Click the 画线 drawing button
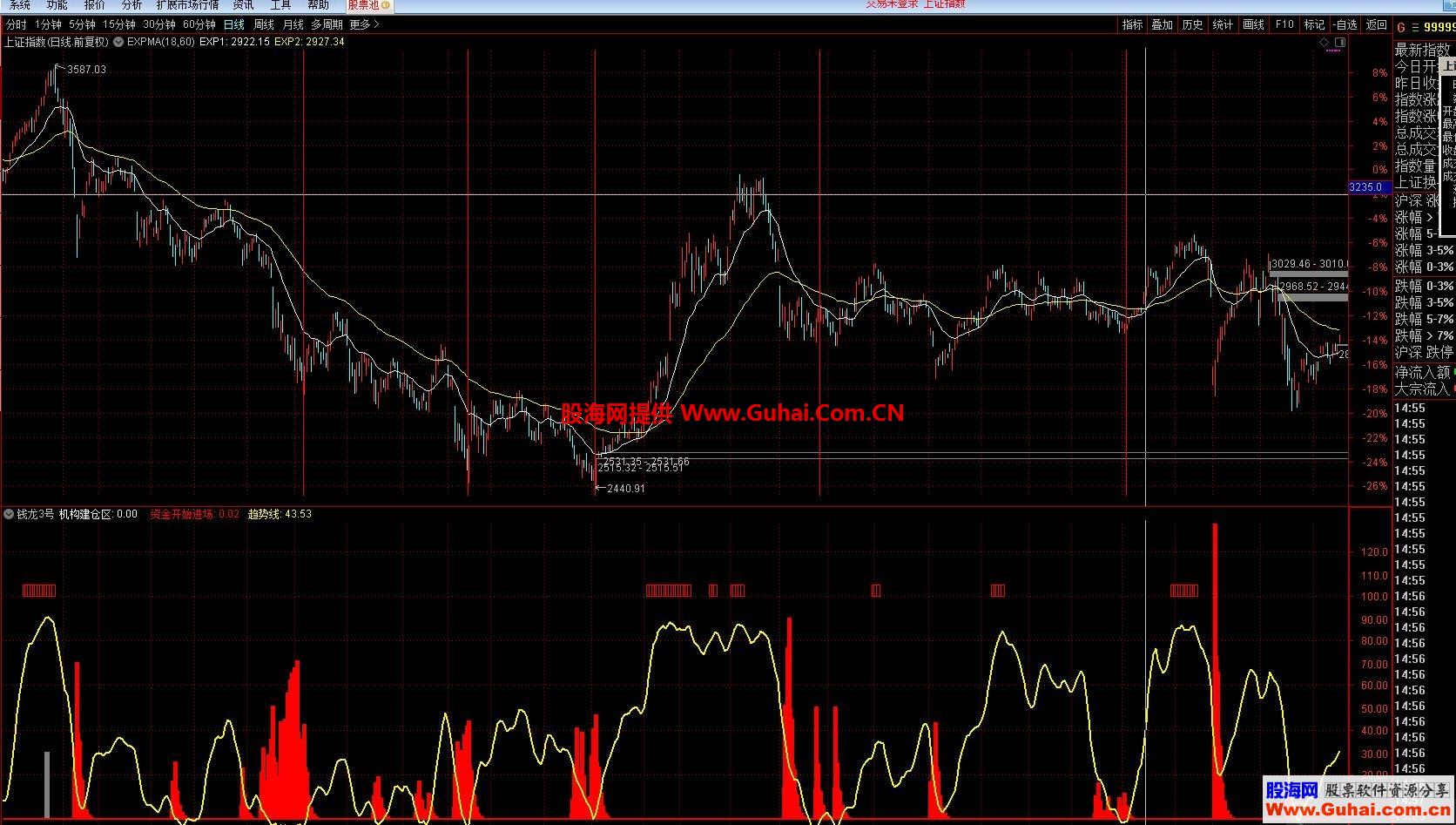This screenshot has width=1456, height=825. (x=1253, y=24)
